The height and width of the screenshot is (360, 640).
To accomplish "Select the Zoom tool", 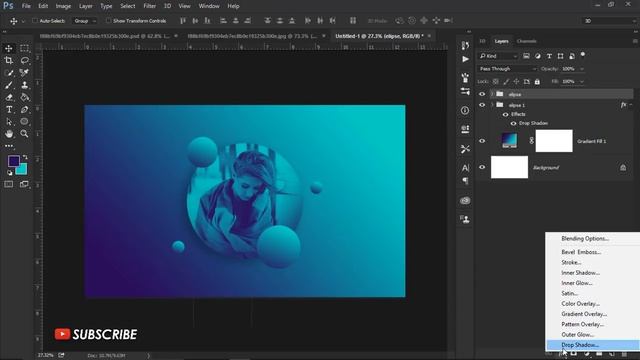I will [24, 133].
